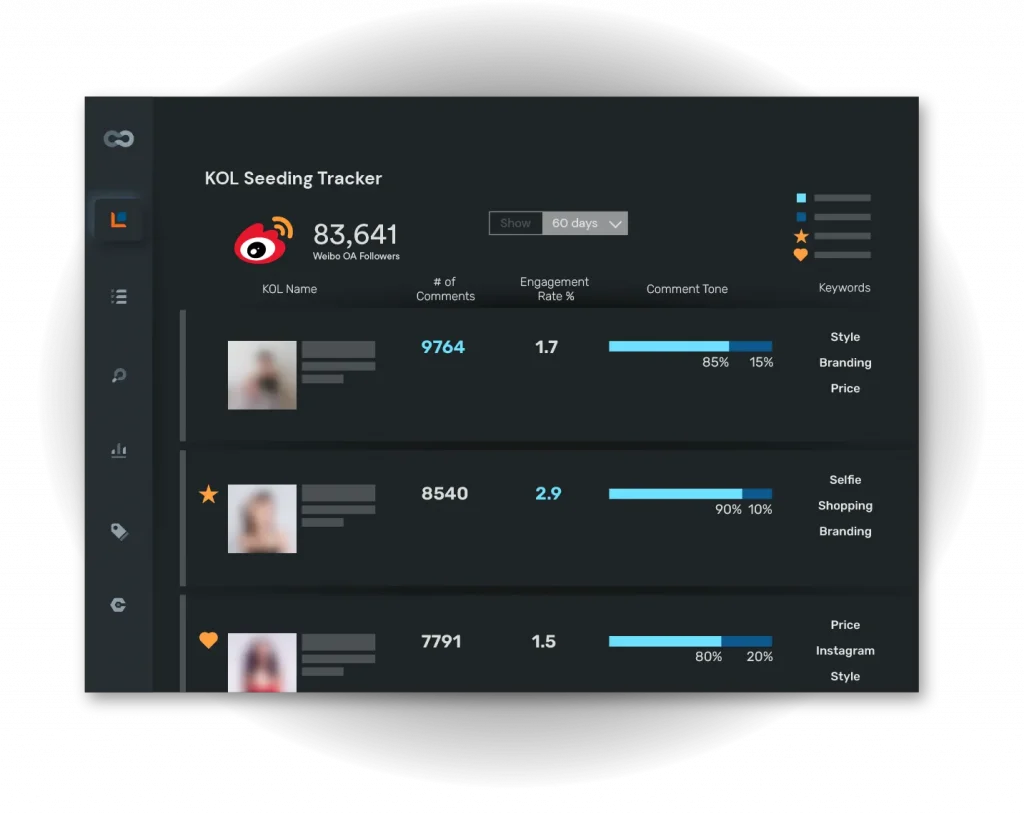Click the 90% comment tone bar
1024x814 pixels.
click(674, 493)
